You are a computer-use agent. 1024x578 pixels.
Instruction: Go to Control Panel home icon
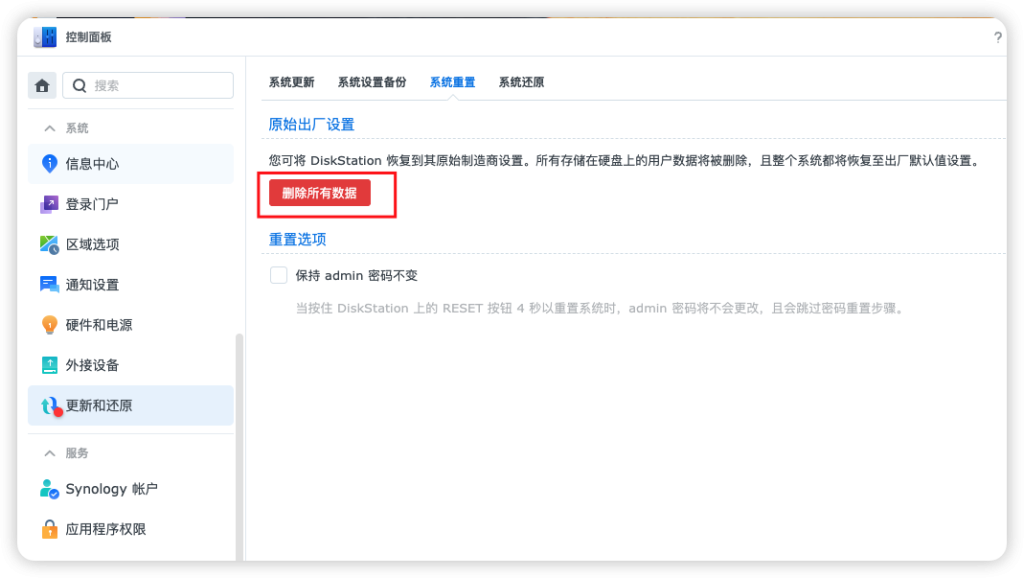pyautogui.click(x=42, y=86)
